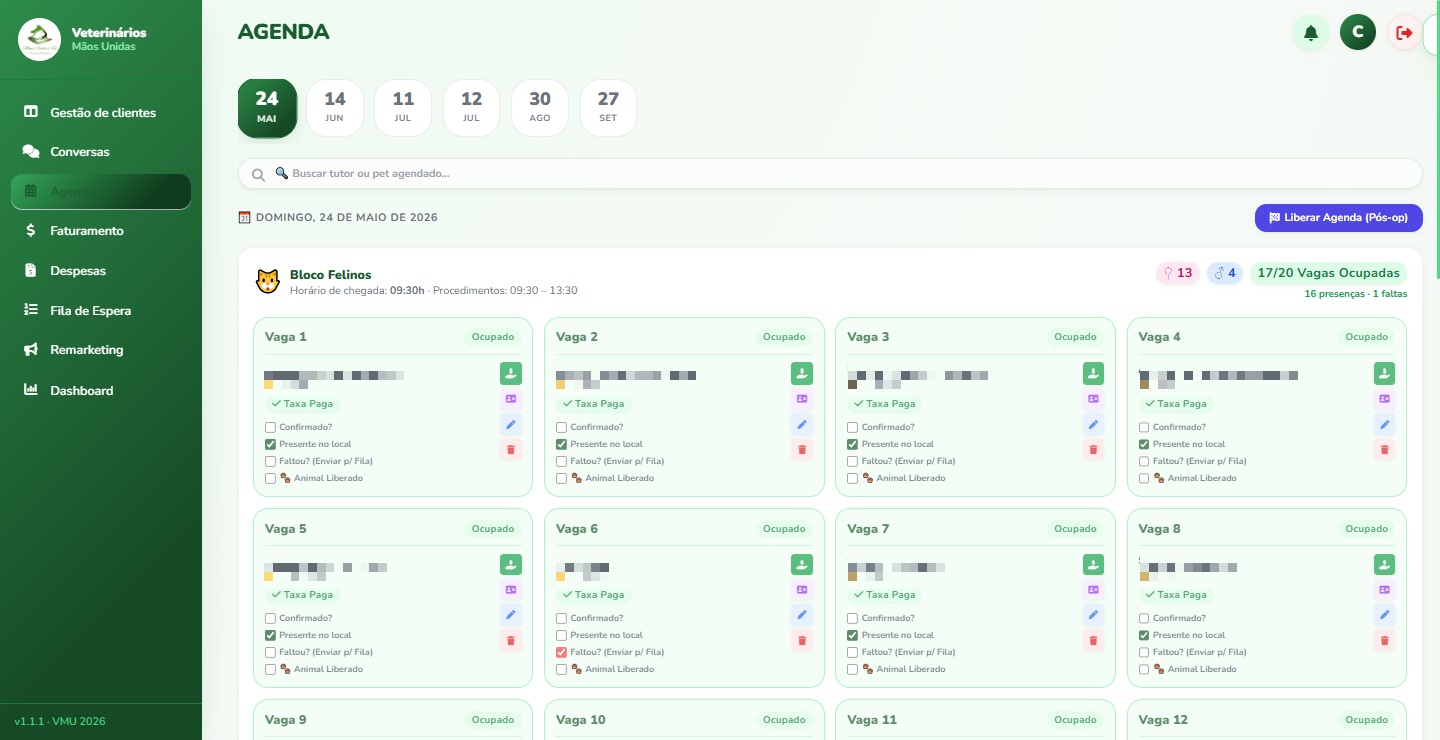Open Conversas in sidebar
Viewport: 1440px width, 740px height.
point(101,152)
